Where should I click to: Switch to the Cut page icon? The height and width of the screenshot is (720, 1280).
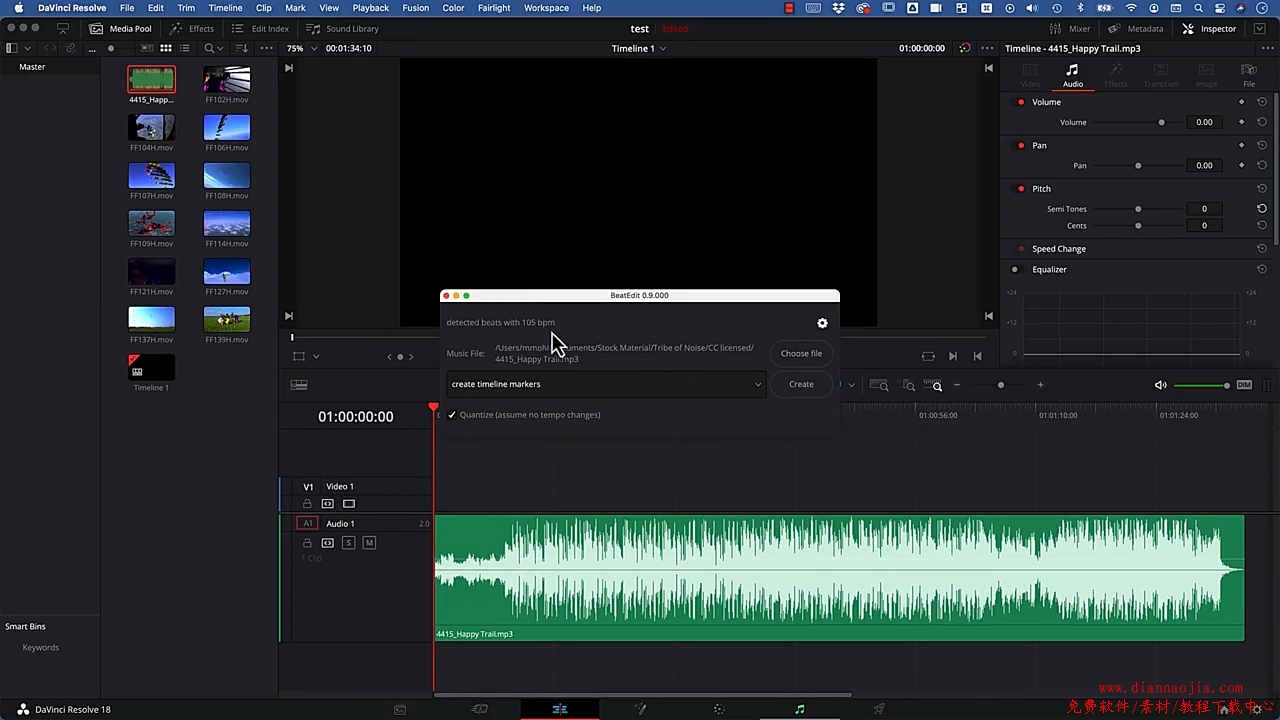click(479, 709)
